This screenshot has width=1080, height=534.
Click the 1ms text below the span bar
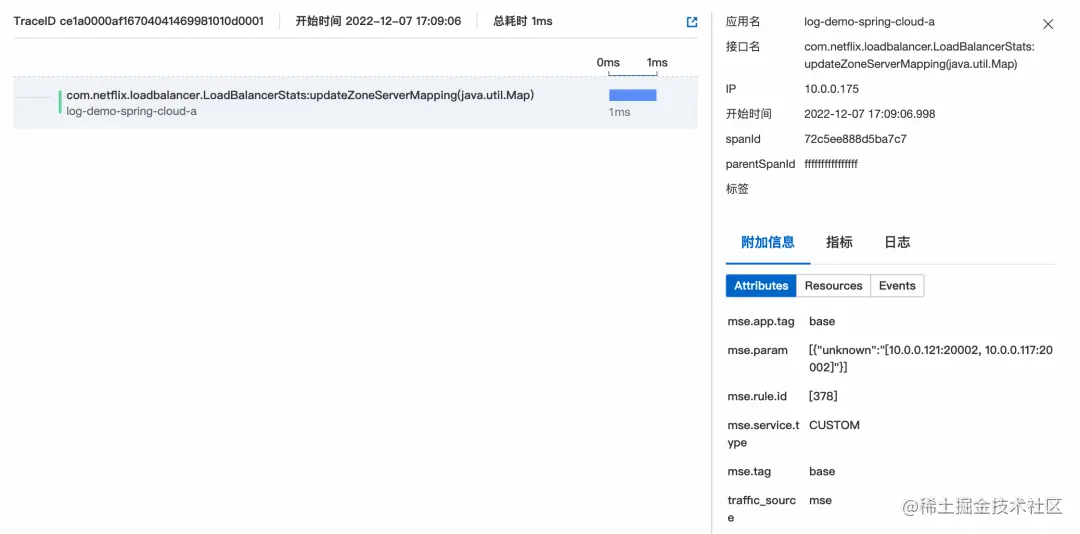[x=619, y=112]
